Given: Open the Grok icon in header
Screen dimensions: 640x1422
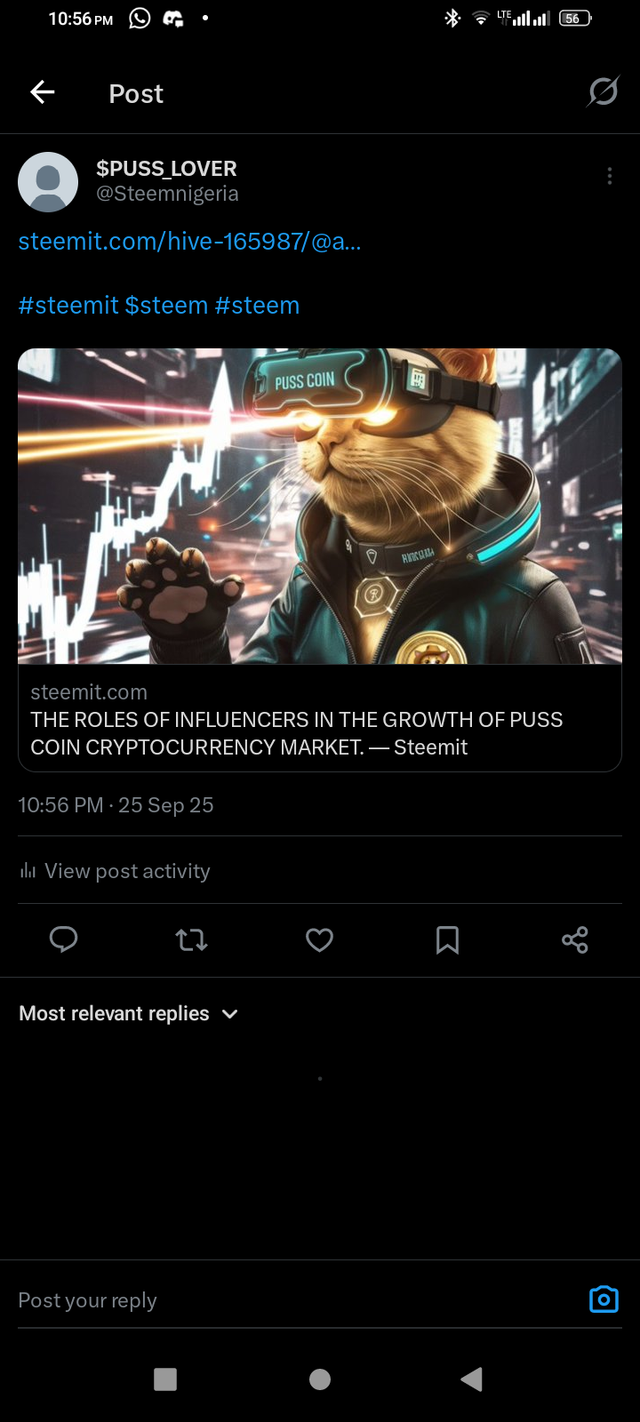Looking at the screenshot, I should pos(602,93).
